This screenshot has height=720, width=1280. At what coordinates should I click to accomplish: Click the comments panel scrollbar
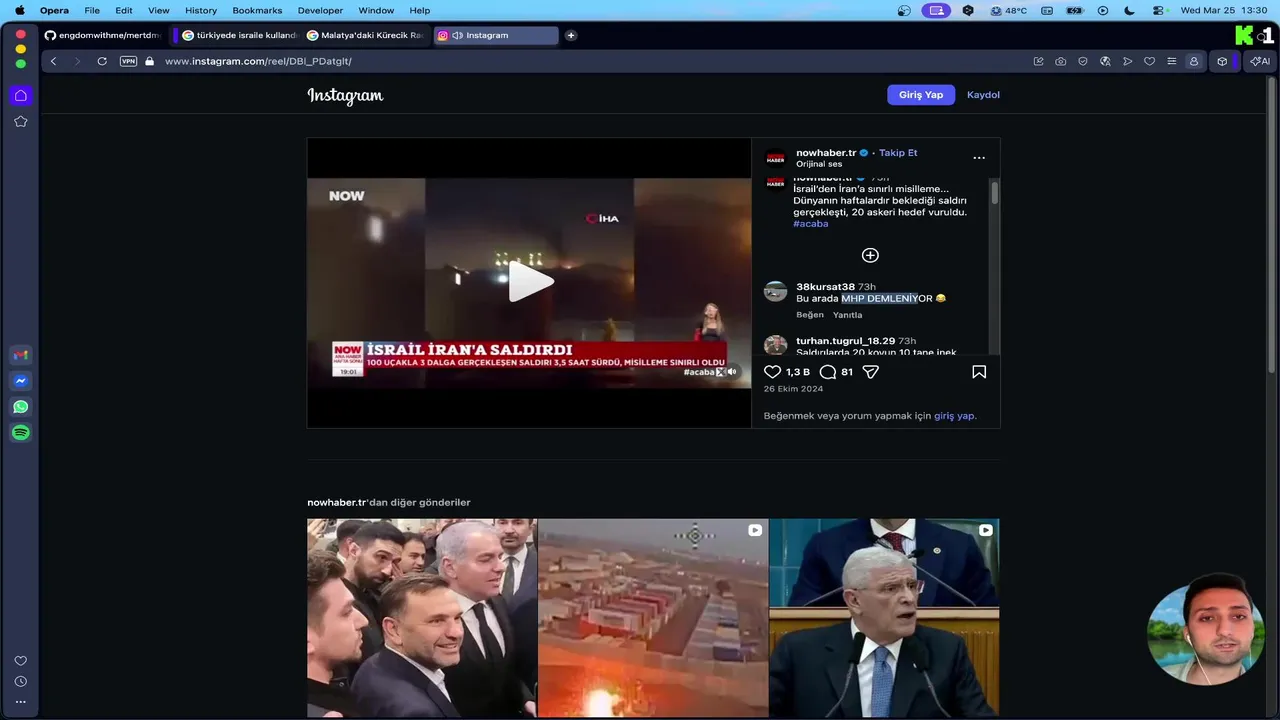[994, 193]
